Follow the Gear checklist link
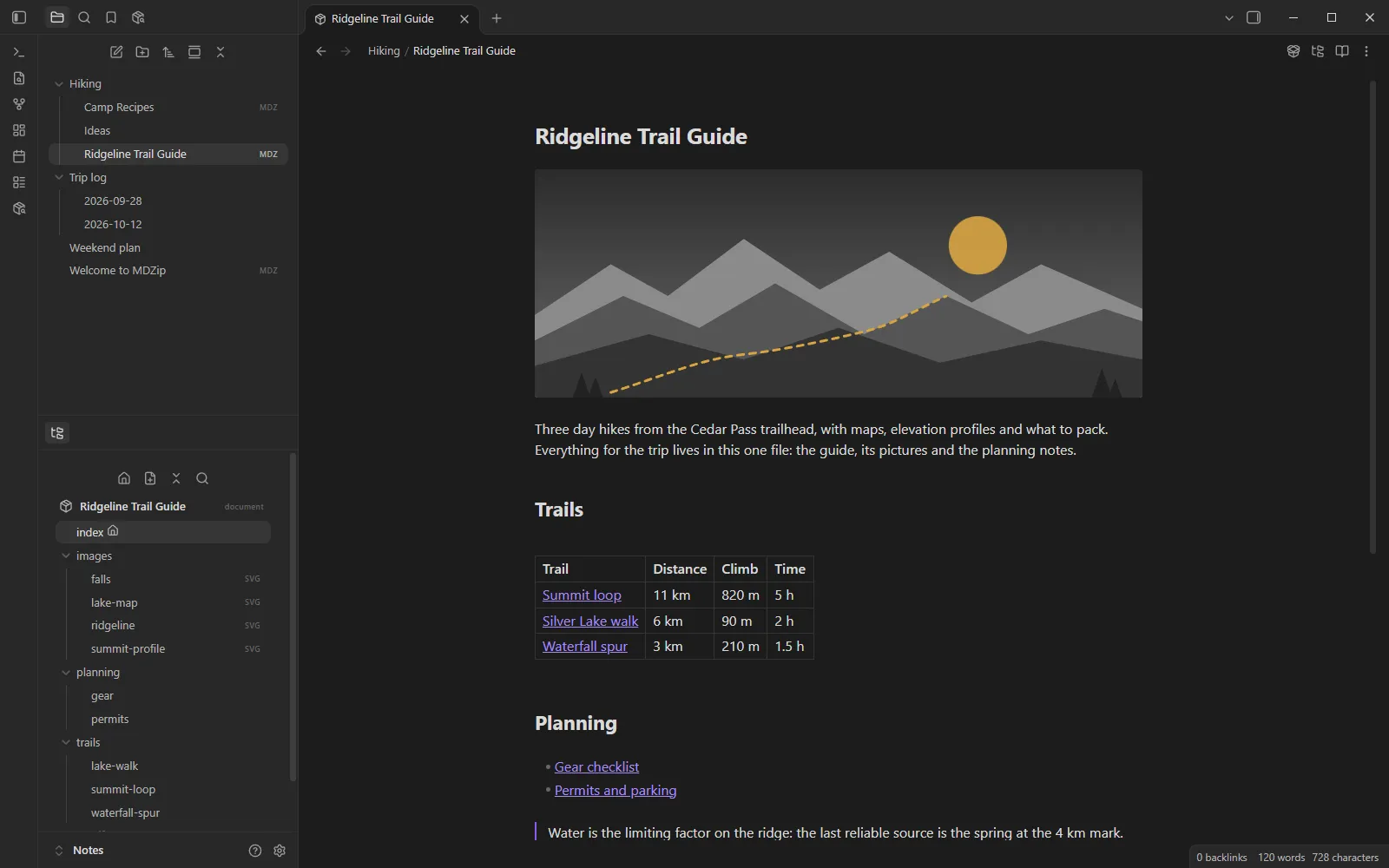Viewport: 1389px width, 868px height. click(596, 767)
